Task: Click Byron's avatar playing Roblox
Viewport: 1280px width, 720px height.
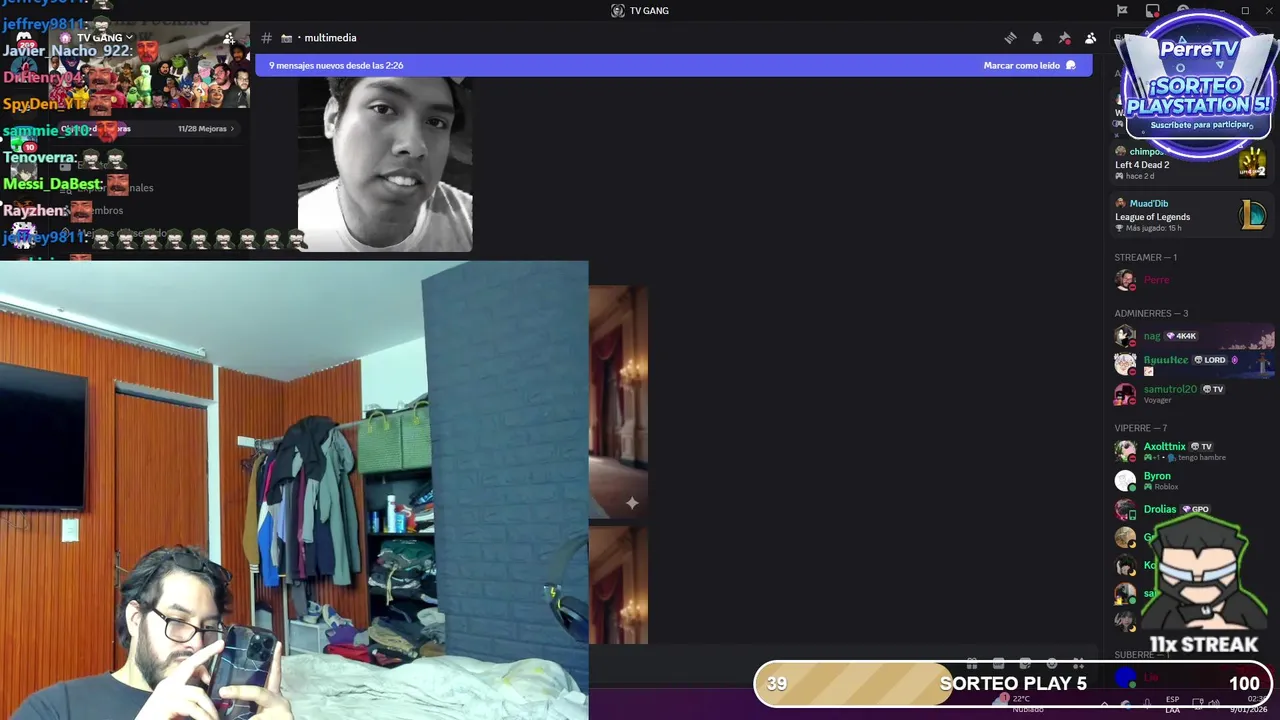Action: coord(1125,481)
